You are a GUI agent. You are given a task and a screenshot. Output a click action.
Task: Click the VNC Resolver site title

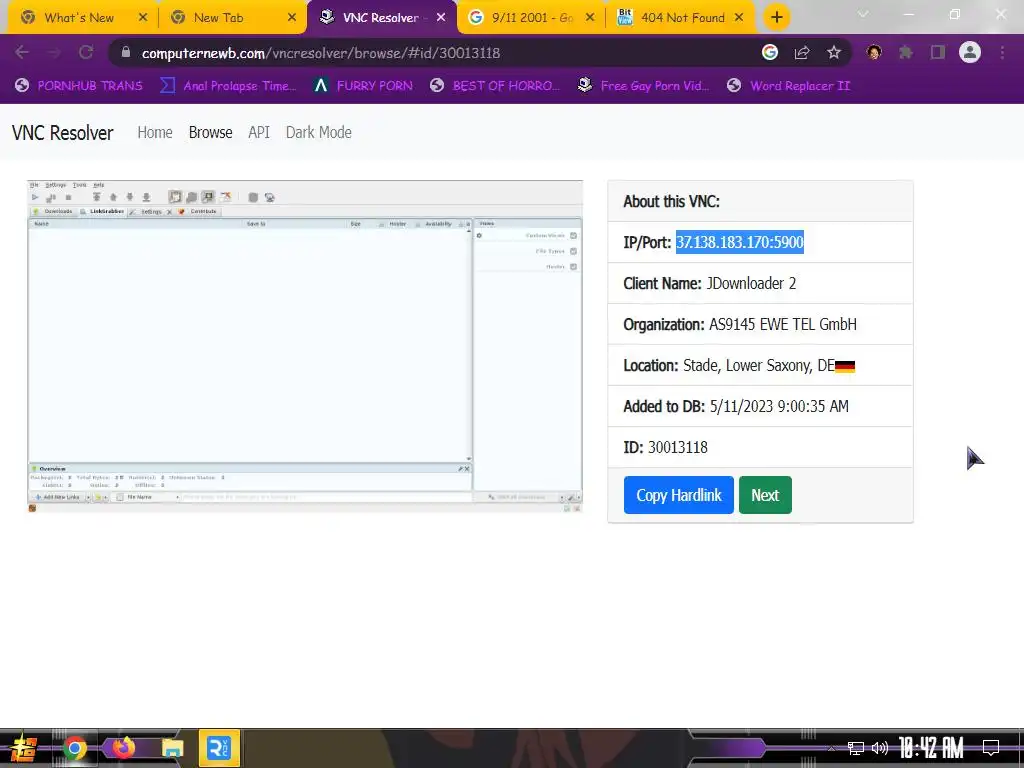coord(63,133)
